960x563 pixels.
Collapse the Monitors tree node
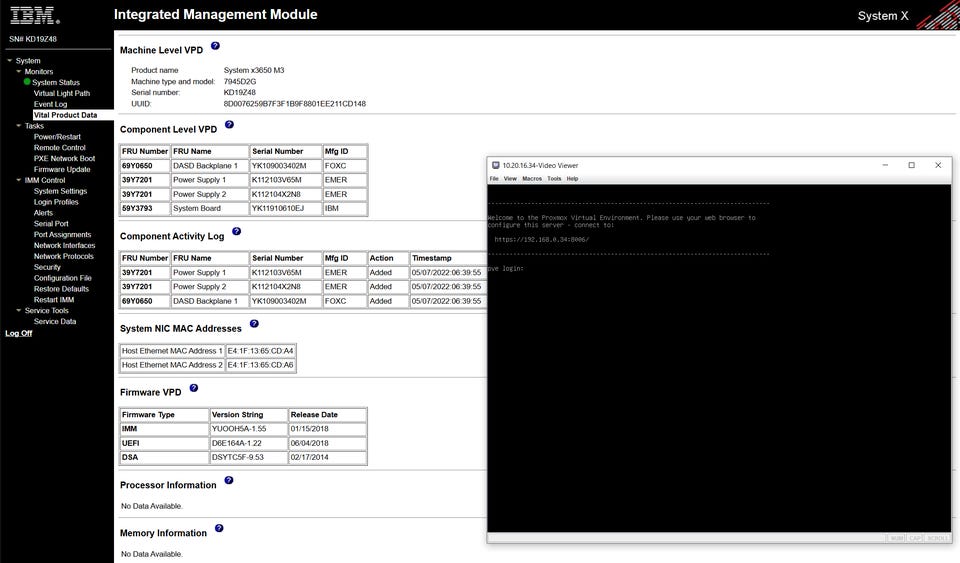pyautogui.click(x=18, y=72)
